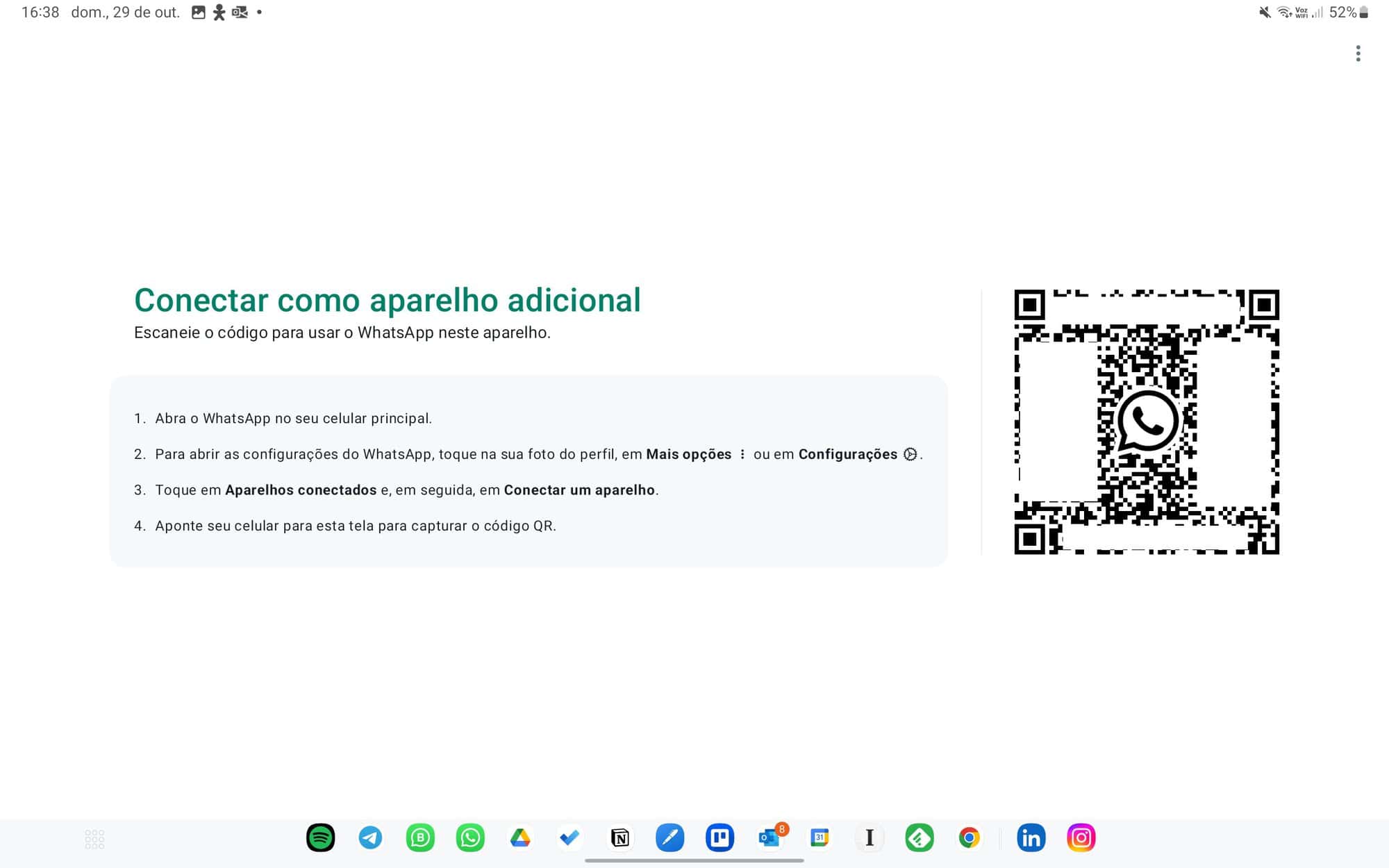1389x868 pixels.
Task: Tap the WhatsApp QR code
Action: [x=1147, y=422]
